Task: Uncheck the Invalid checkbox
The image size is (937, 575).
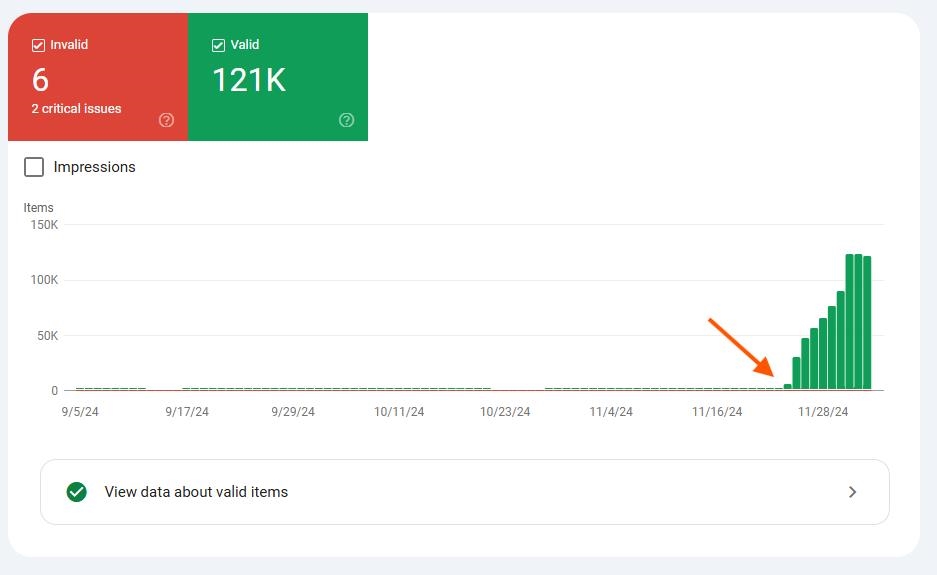Action: click(x=38, y=45)
